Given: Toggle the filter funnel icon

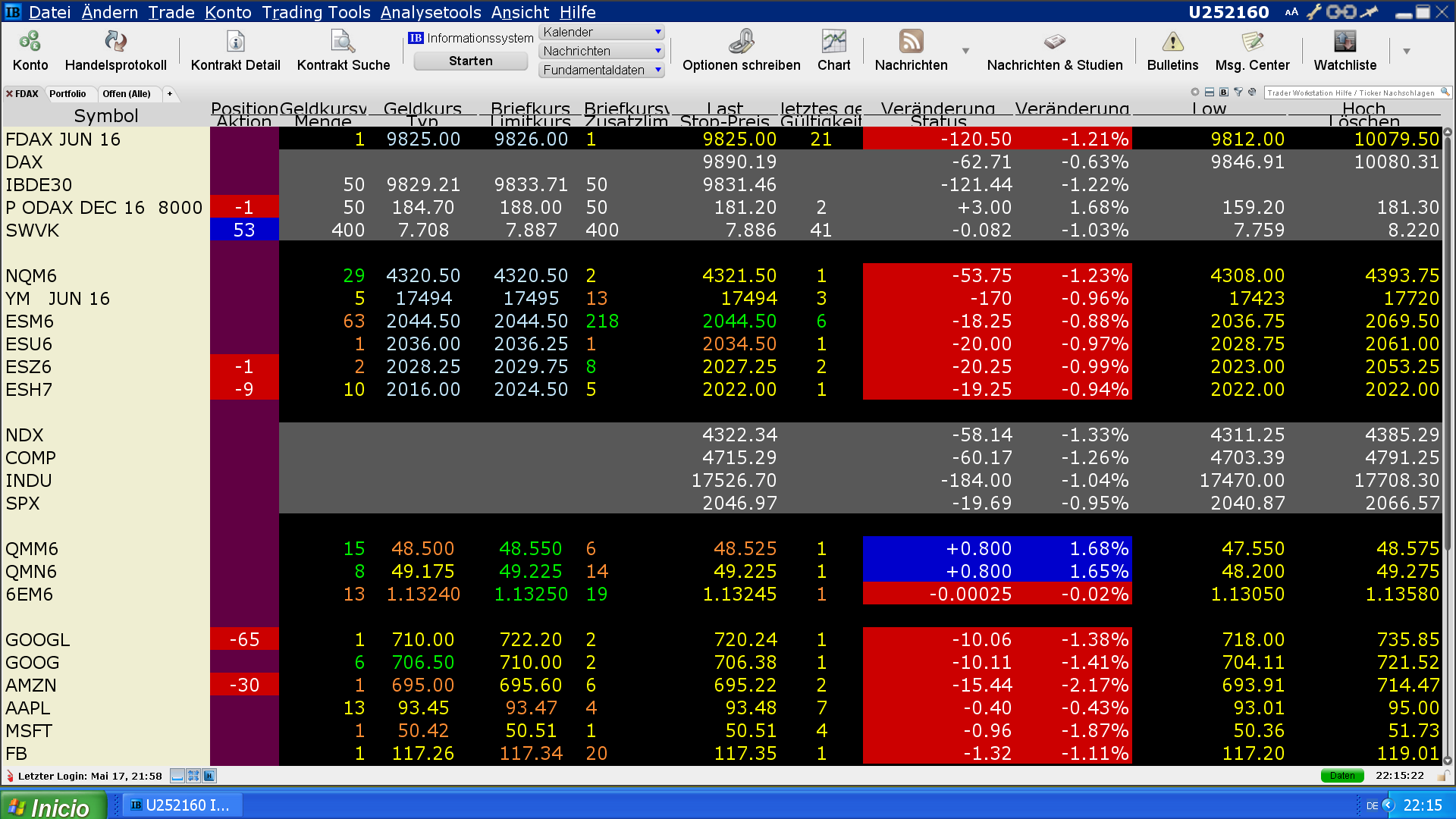Looking at the screenshot, I should (1238, 92).
